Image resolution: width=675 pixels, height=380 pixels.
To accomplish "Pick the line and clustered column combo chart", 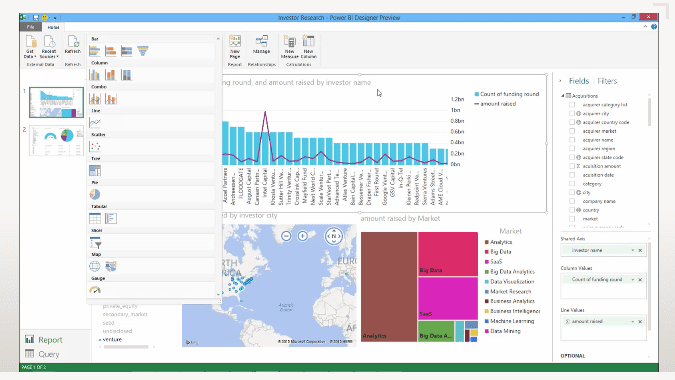I will point(95,99).
